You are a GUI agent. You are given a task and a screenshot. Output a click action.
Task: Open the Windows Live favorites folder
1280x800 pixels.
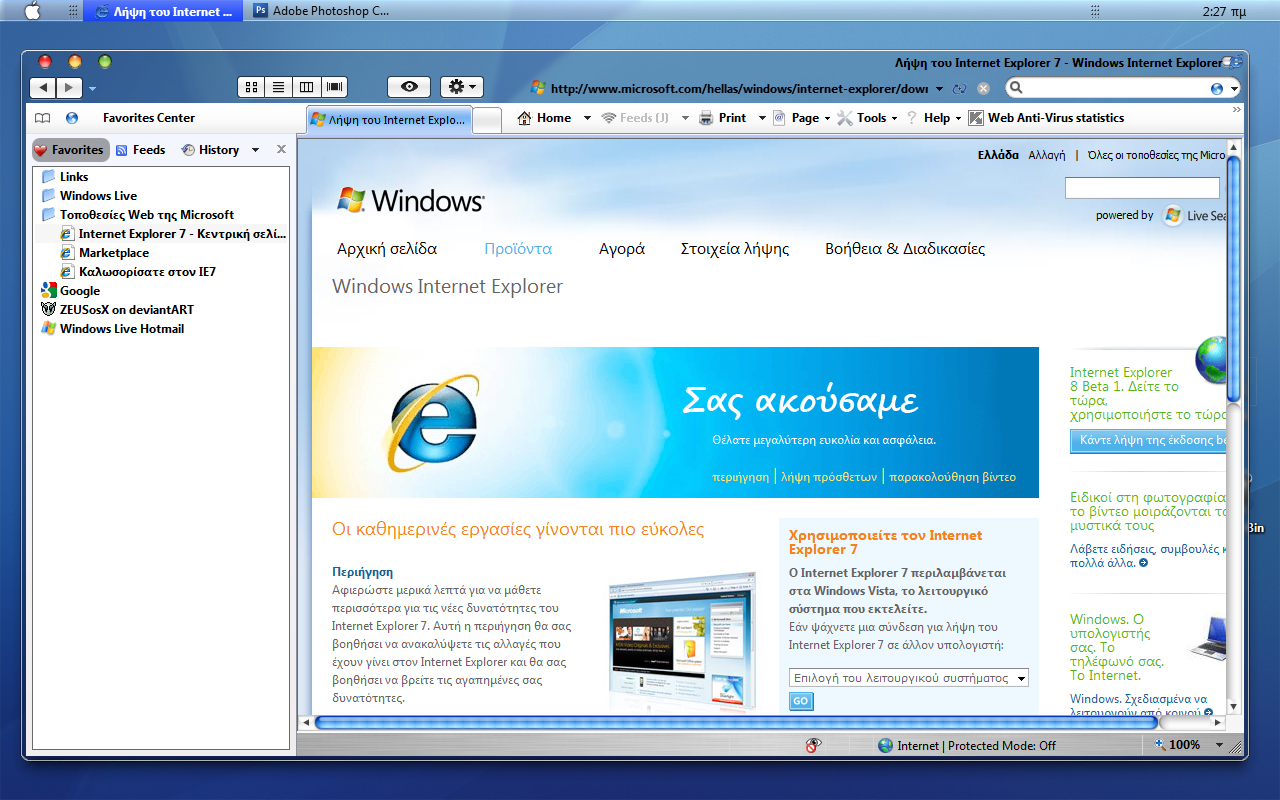(x=98, y=196)
